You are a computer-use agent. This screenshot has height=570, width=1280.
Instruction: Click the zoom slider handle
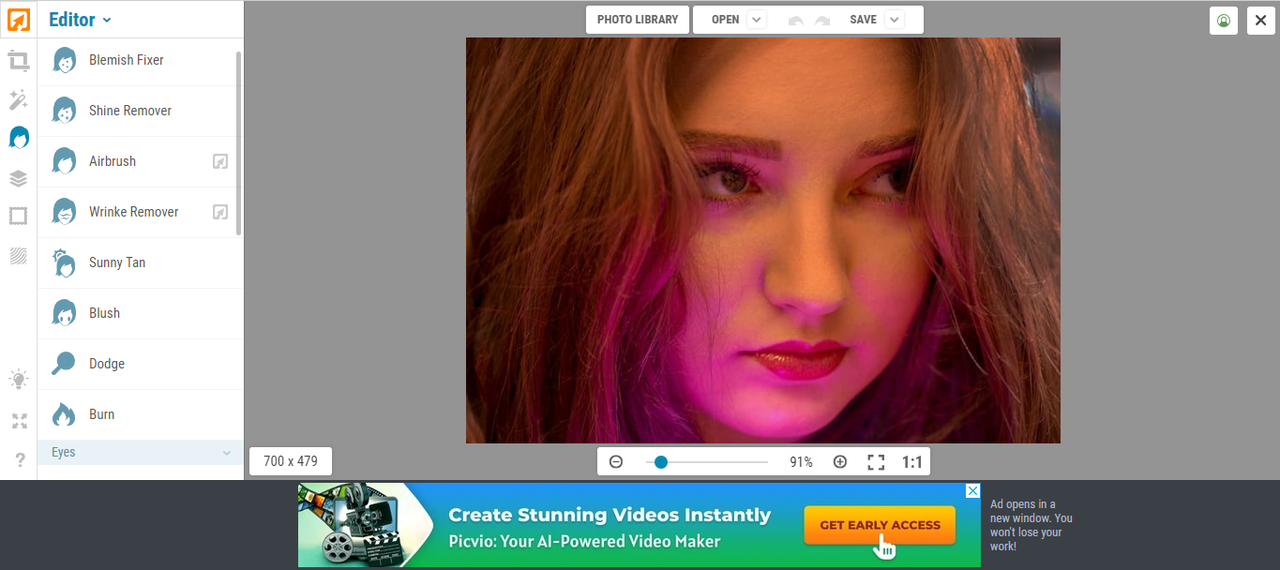(661, 462)
